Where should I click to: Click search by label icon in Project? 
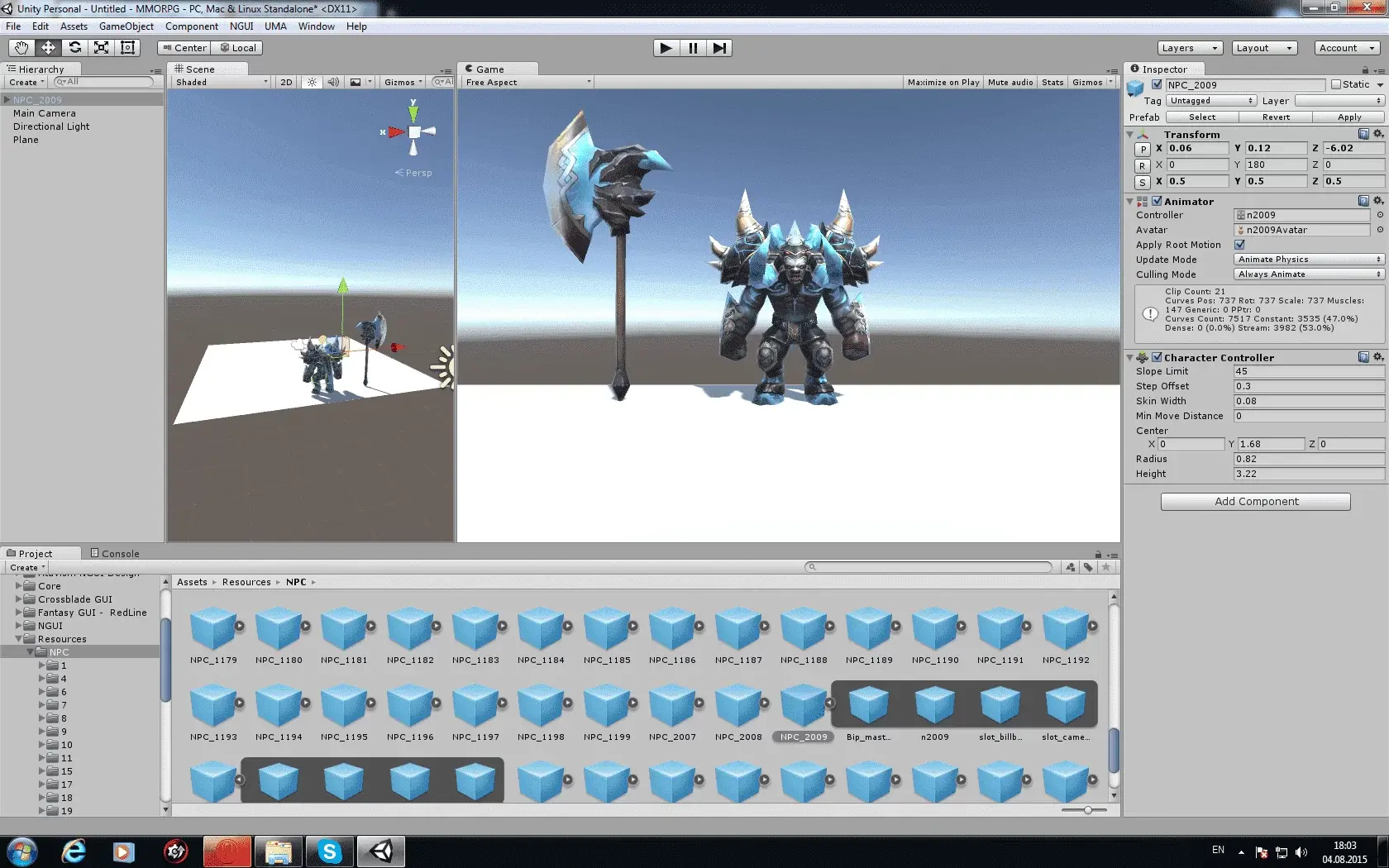[1088, 567]
